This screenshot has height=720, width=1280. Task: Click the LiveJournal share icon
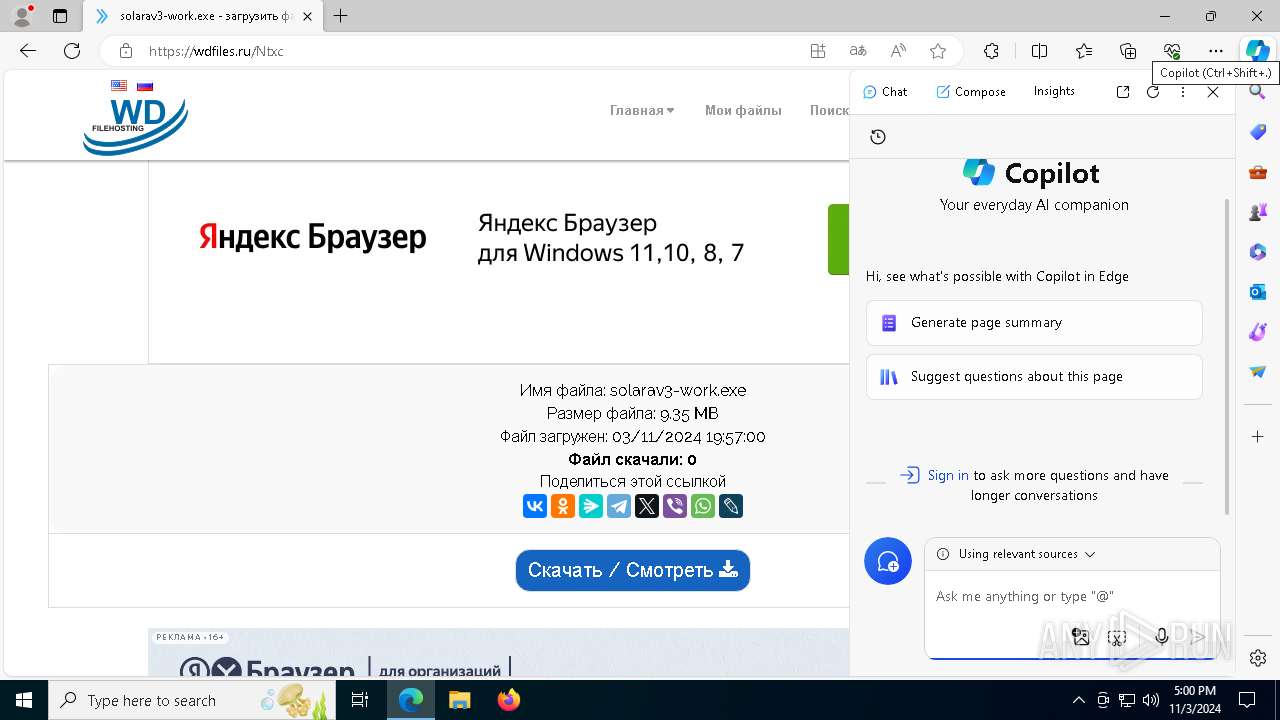click(x=731, y=506)
